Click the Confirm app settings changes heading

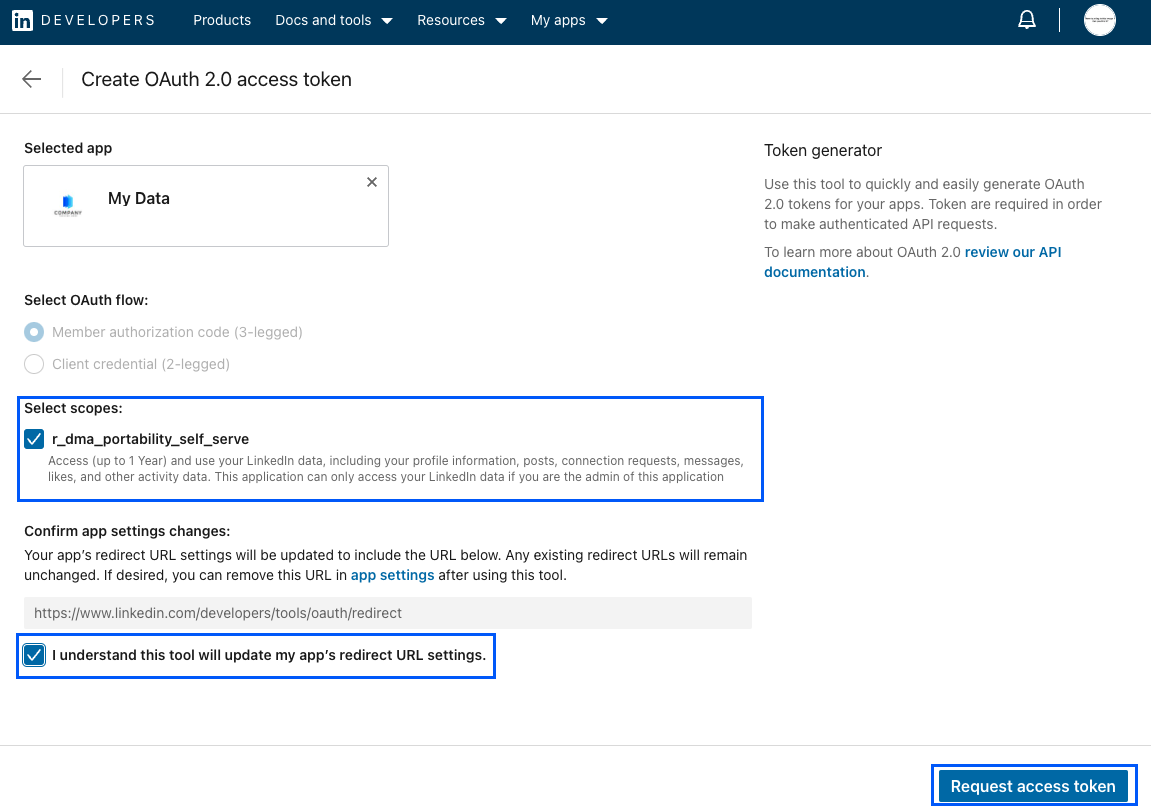click(127, 531)
